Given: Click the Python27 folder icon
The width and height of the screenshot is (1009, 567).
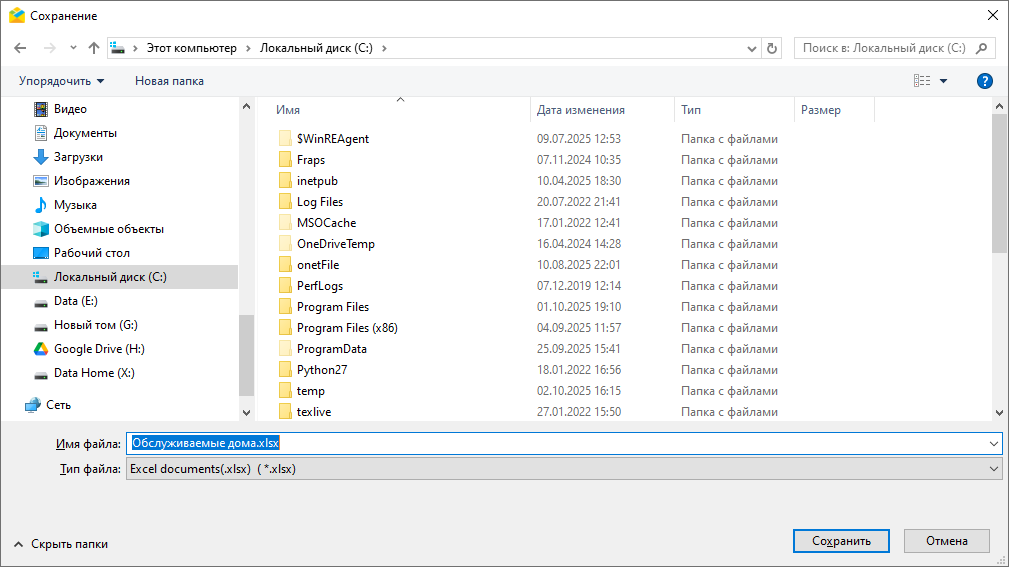Looking at the screenshot, I should (285, 370).
